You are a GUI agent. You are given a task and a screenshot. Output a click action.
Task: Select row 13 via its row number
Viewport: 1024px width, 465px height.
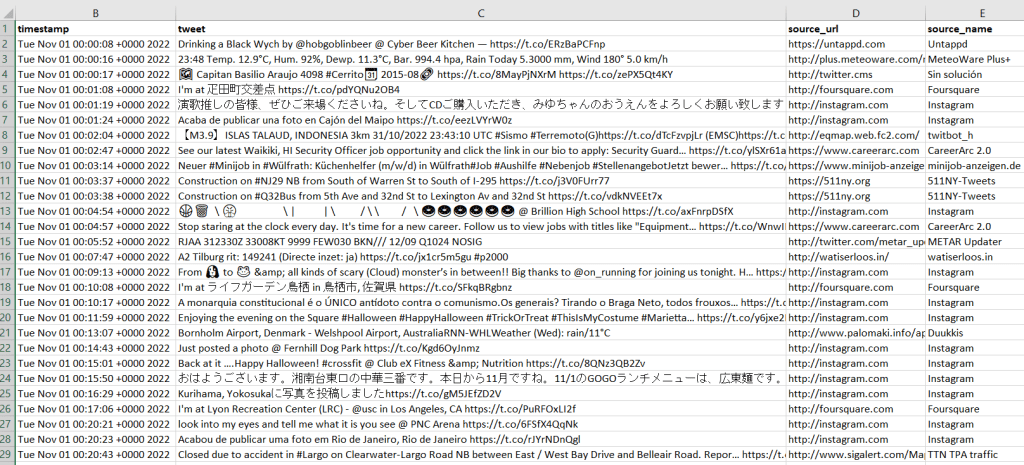7,212
